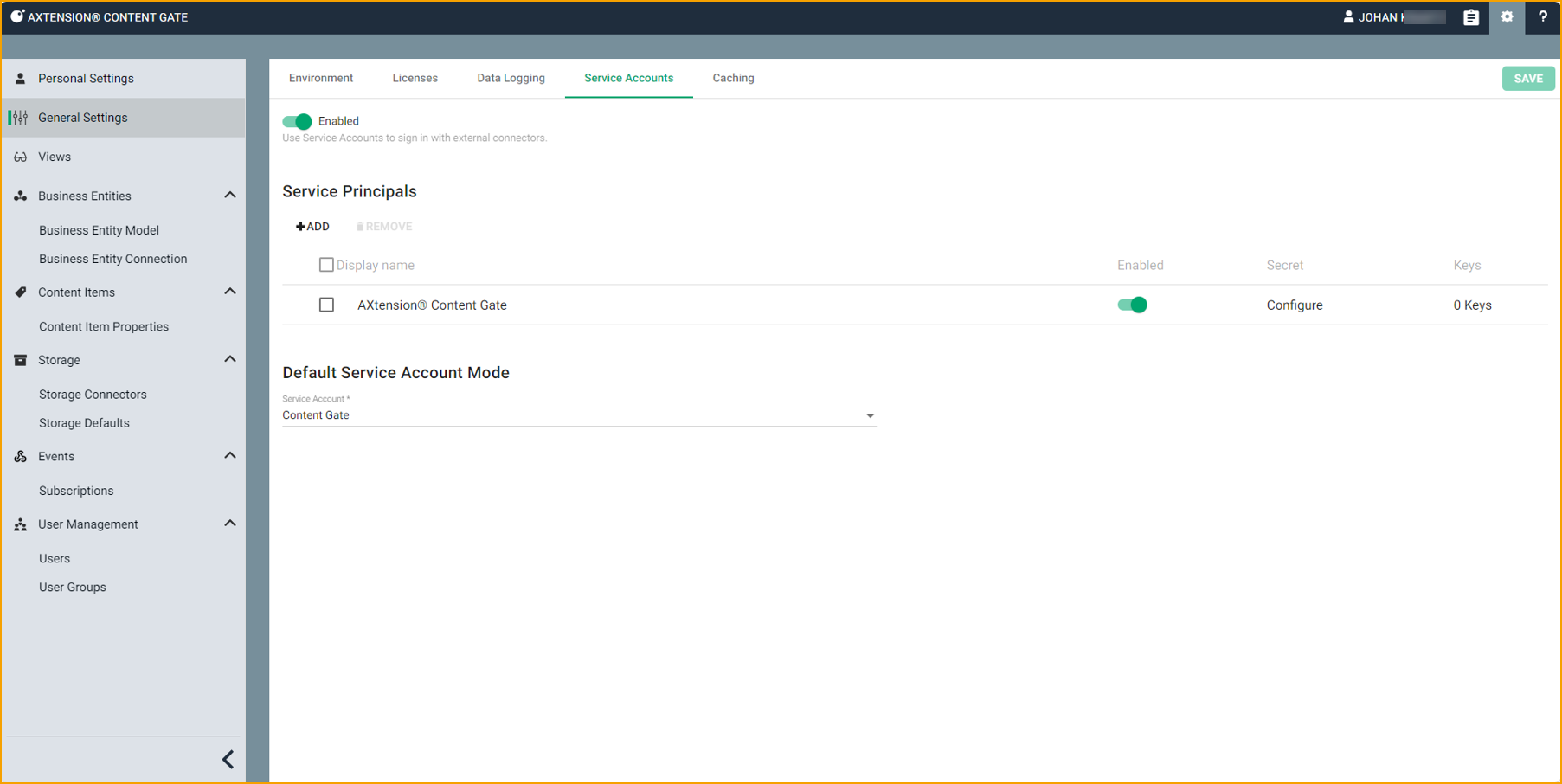
Task: Collapse the Events section chevron
Action: [230, 456]
